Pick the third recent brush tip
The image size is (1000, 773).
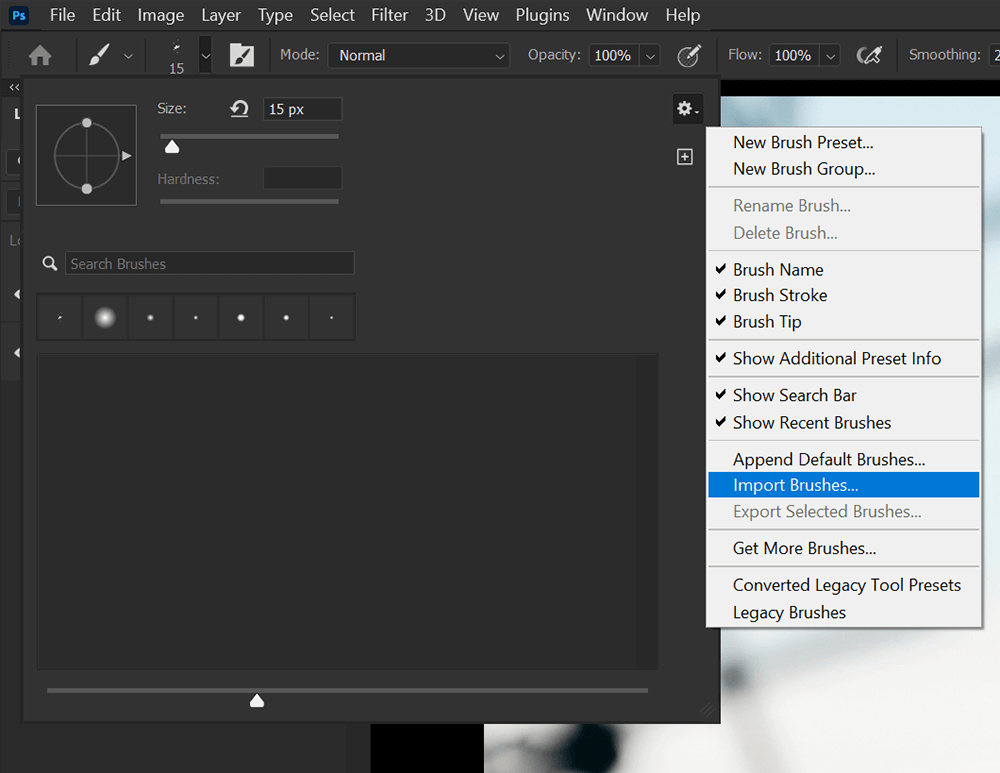pos(151,317)
